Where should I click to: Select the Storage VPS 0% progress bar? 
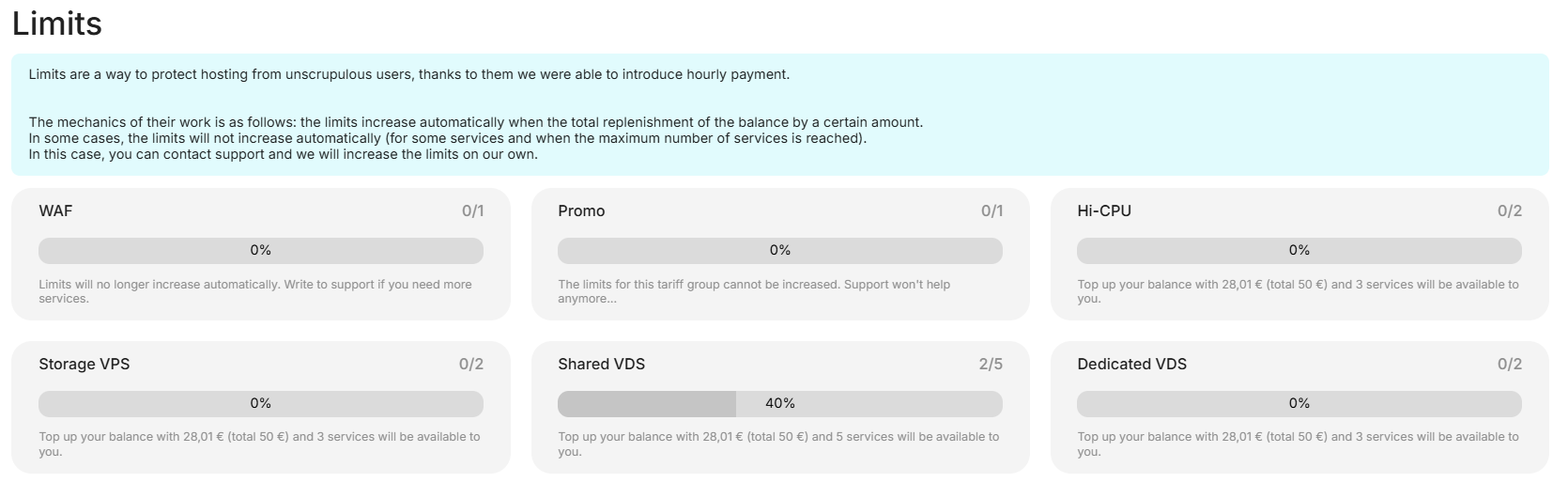pyautogui.click(x=260, y=404)
